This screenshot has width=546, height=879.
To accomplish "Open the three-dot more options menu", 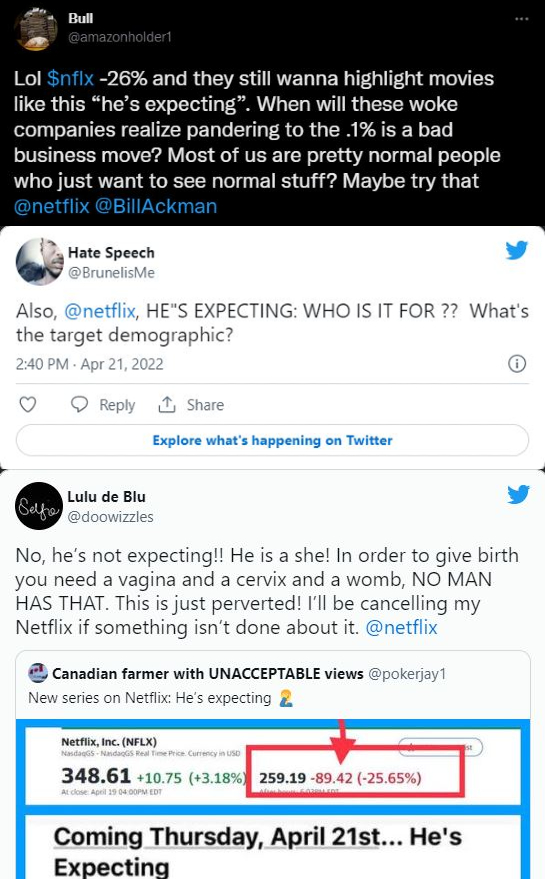I will click(521, 19).
